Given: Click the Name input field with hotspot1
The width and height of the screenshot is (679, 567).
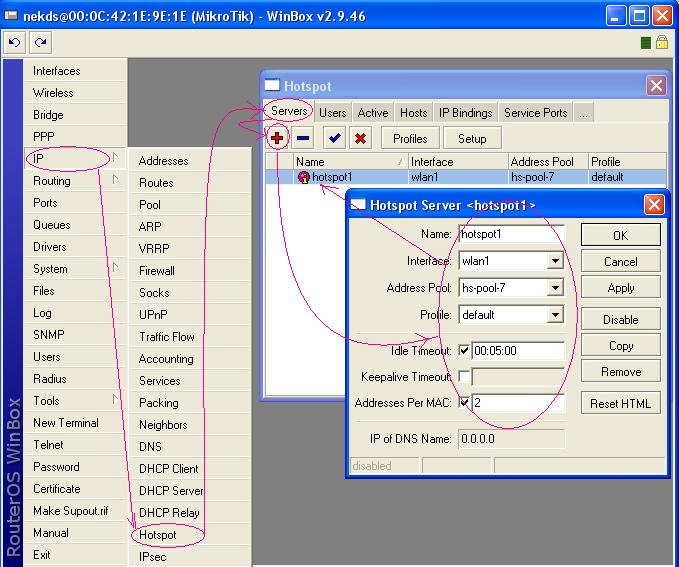Looking at the screenshot, I should click(511, 234).
